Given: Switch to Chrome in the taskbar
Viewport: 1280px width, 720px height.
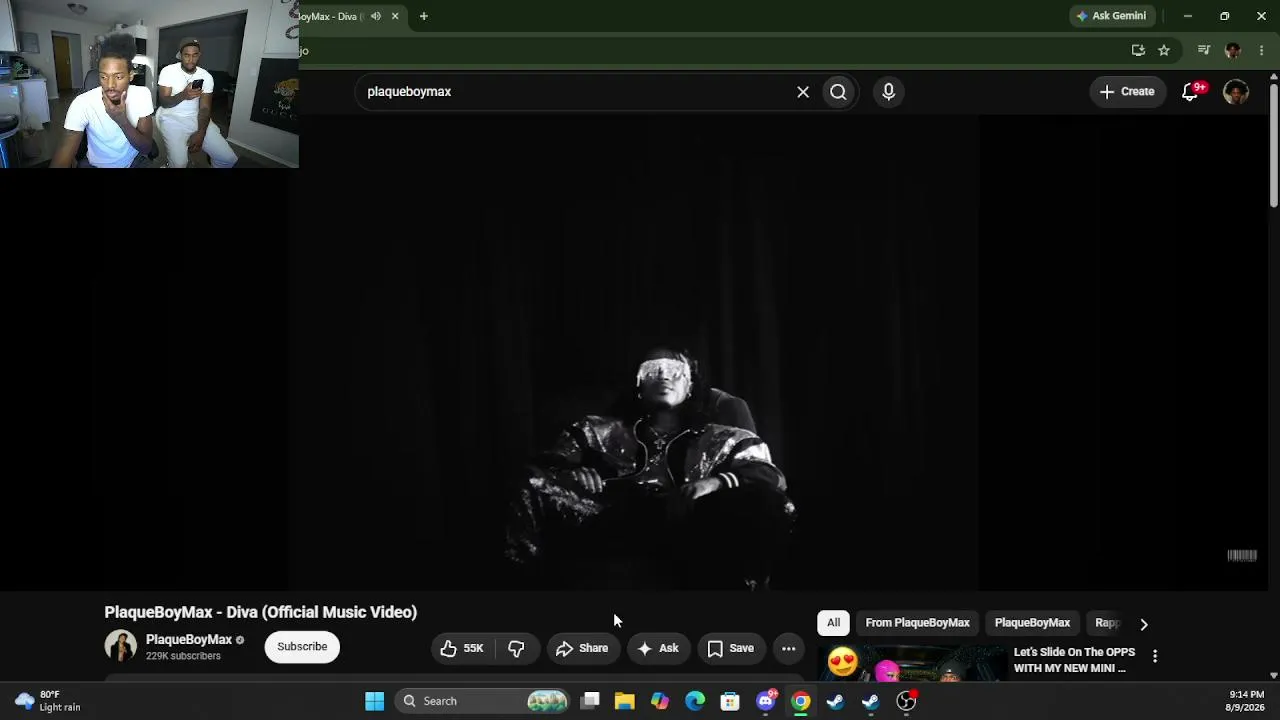Looking at the screenshot, I should click(x=801, y=701).
